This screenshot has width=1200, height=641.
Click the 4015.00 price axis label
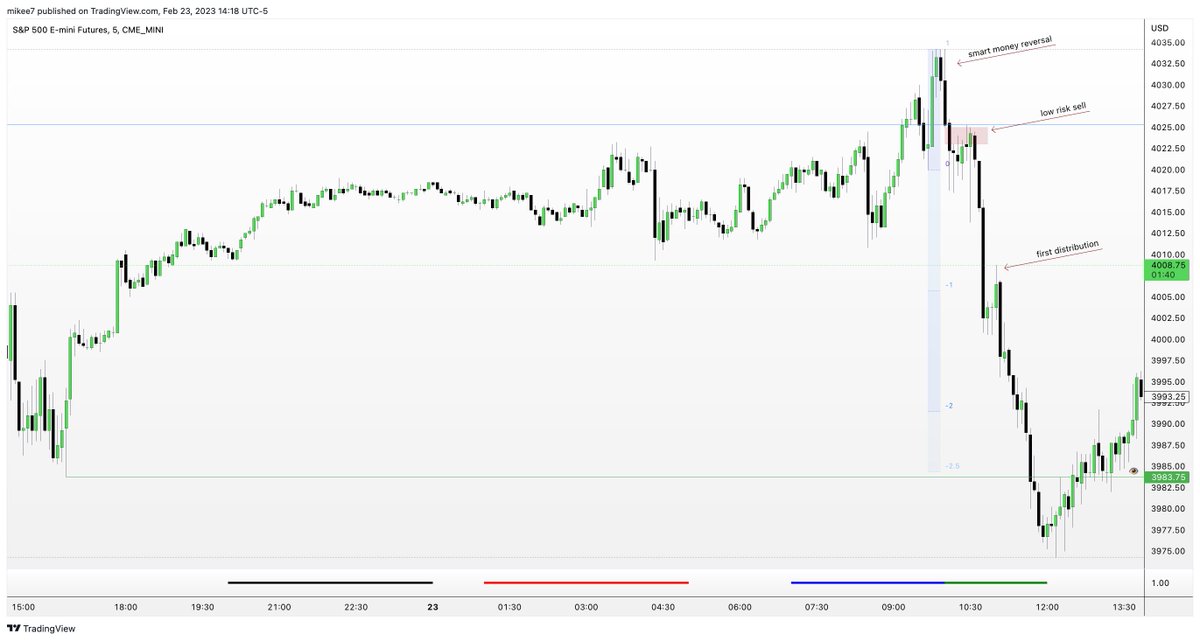pos(1167,212)
